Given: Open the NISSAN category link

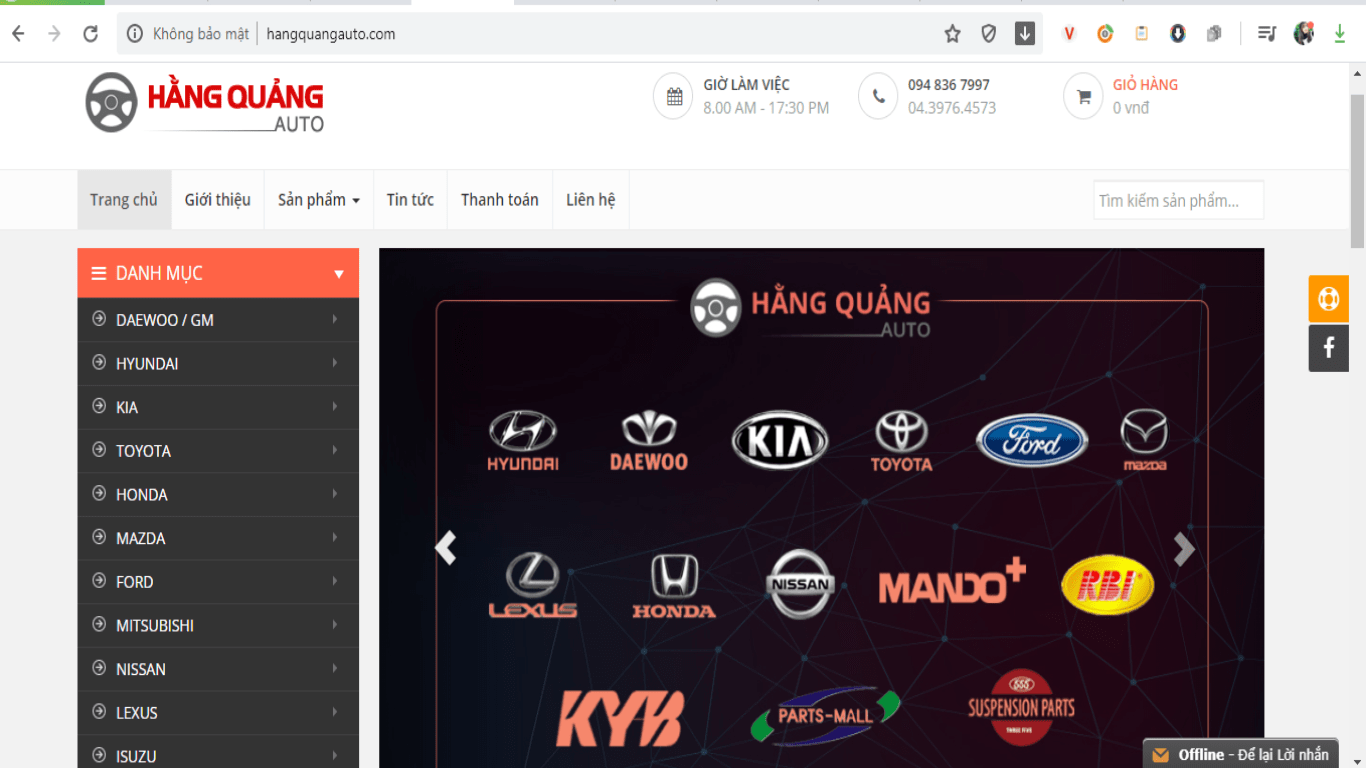Looking at the screenshot, I should [x=218, y=669].
